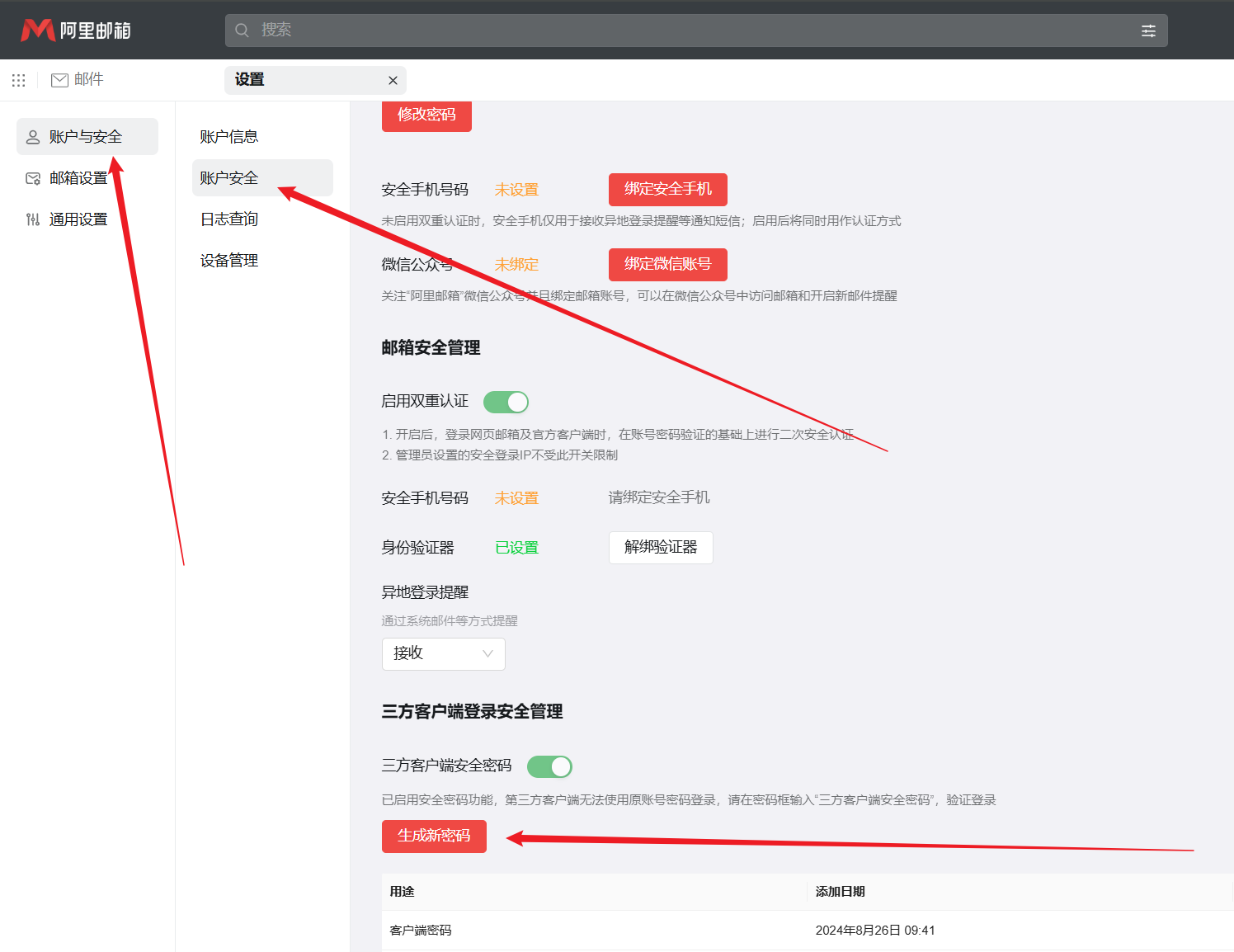Screen dimensions: 1234x952
Task: Open 通用设置 in left sidebar
Action: pos(78,219)
